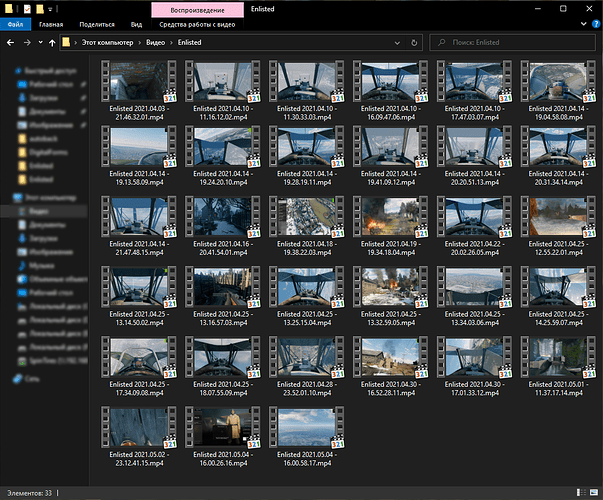This screenshot has width=603, height=500.
Task: Select video Enlisted 2021.04.14 - 19.04.58.08.mp4
Action: coord(558,90)
